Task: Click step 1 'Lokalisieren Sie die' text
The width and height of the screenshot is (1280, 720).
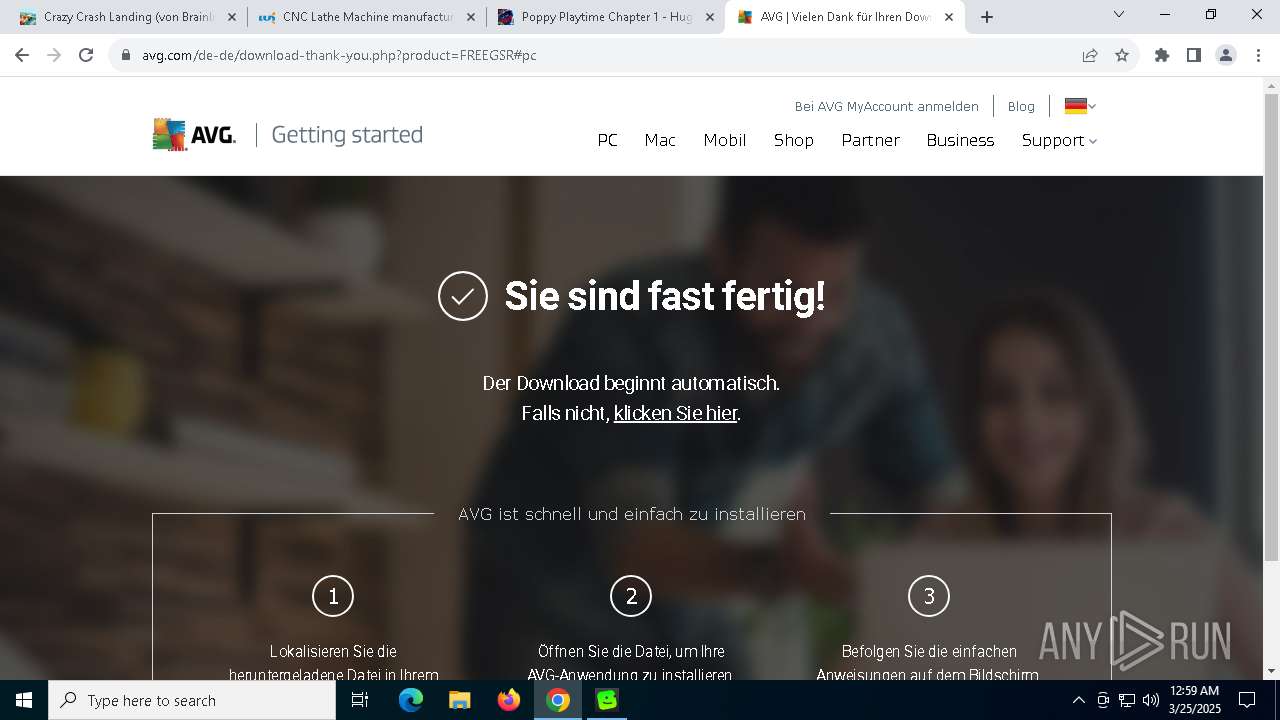Action: [x=333, y=651]
